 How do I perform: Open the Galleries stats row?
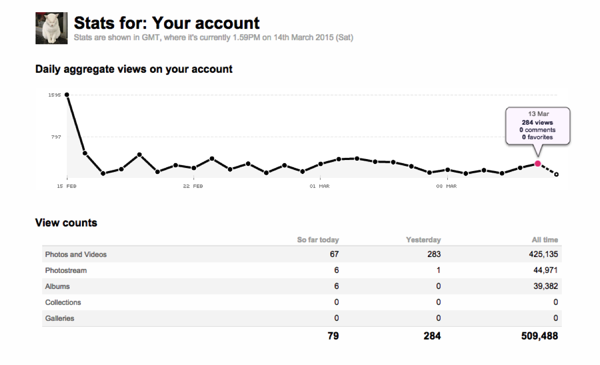click(x=302, y=318)
